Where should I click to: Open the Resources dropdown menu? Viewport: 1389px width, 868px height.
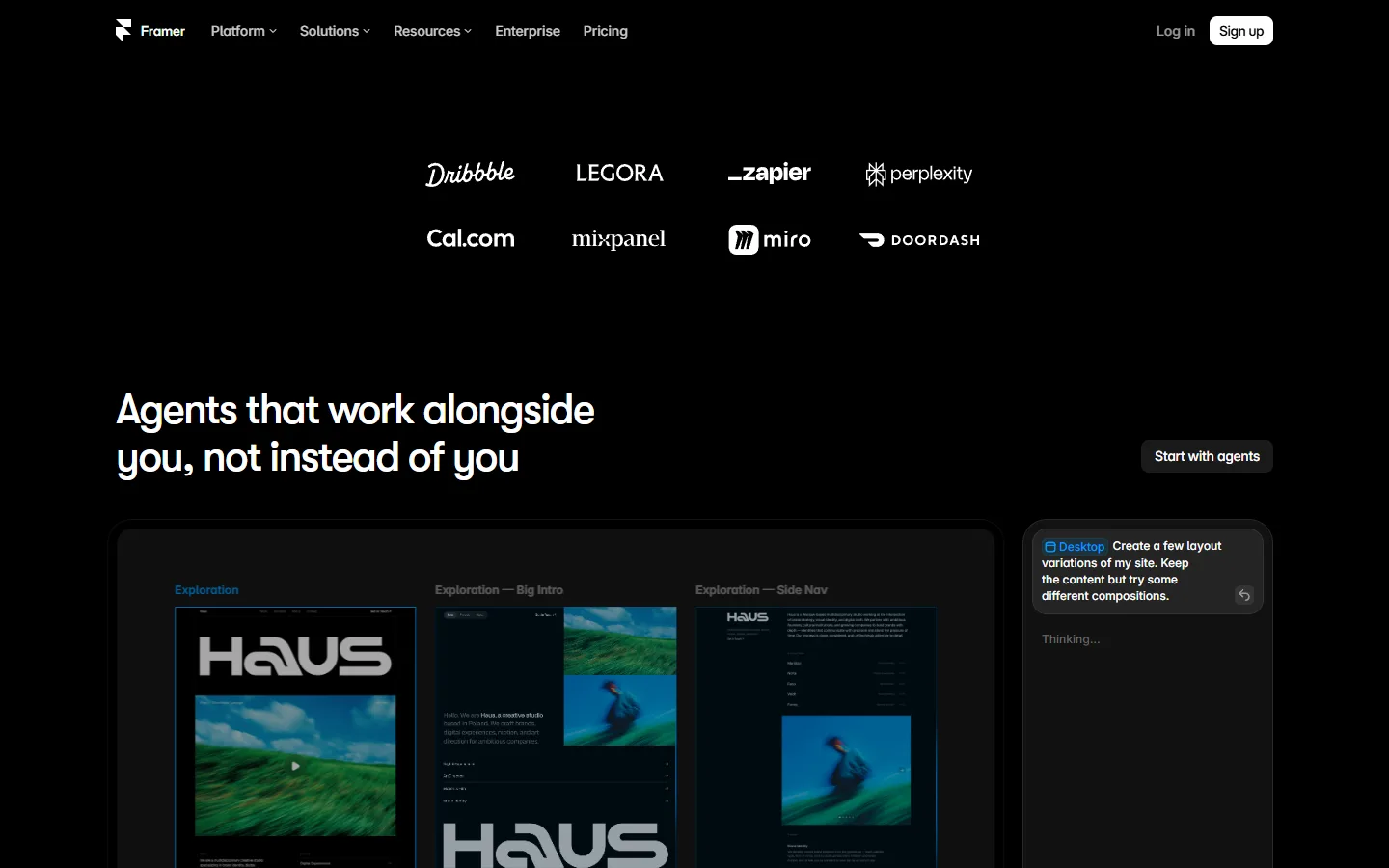[x=432, y=31]
